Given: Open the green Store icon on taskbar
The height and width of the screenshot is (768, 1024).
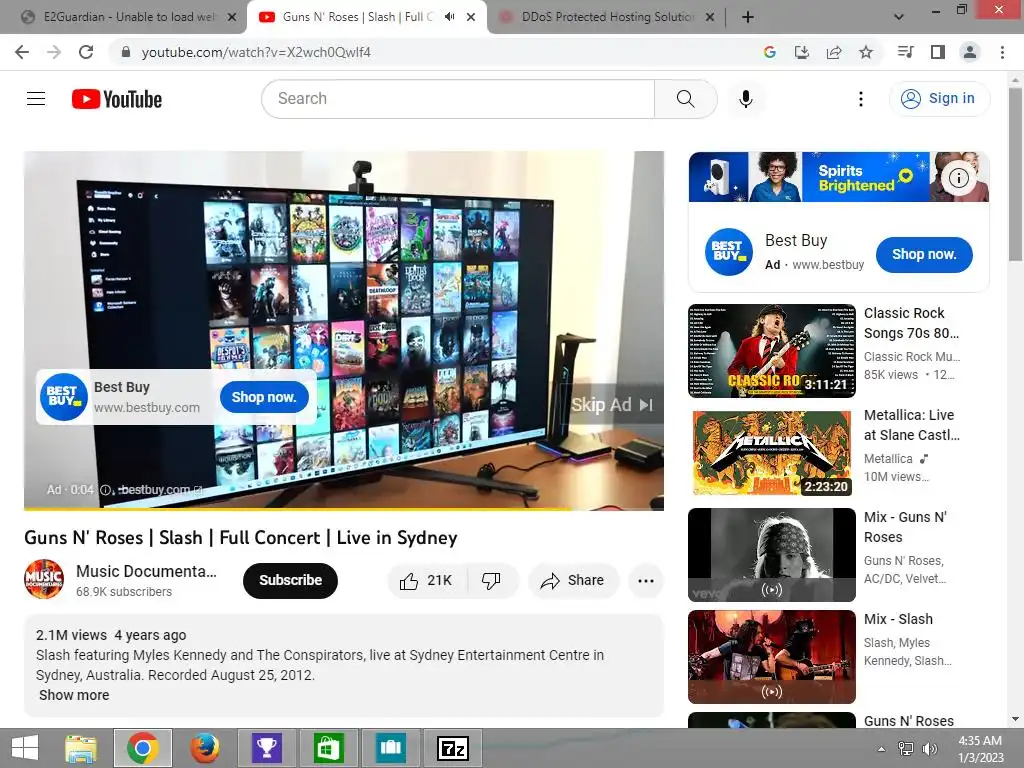Looking at the screenshot, I should click(x=328, y=748).
